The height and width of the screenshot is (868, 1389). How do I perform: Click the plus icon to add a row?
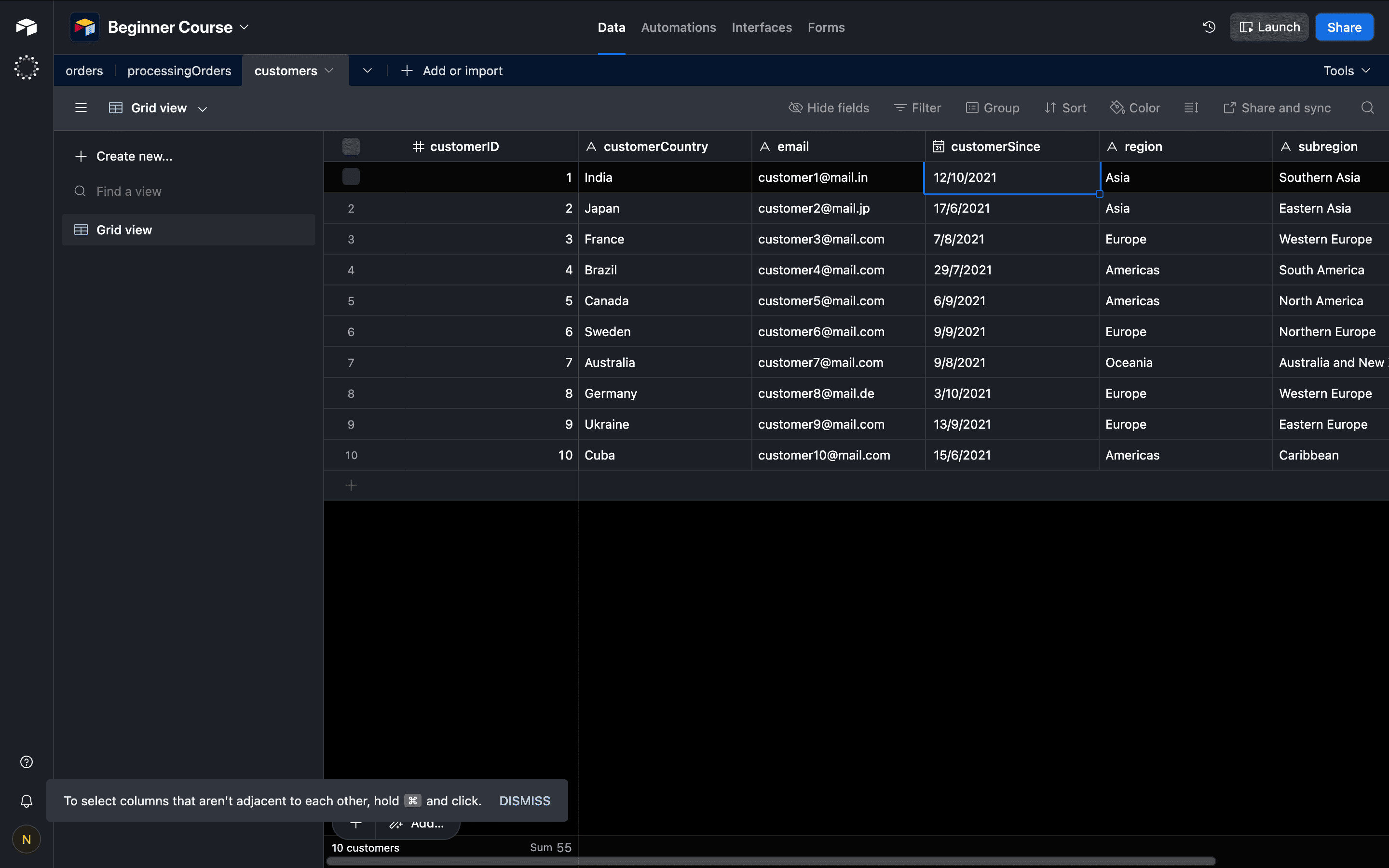point(351,486)
